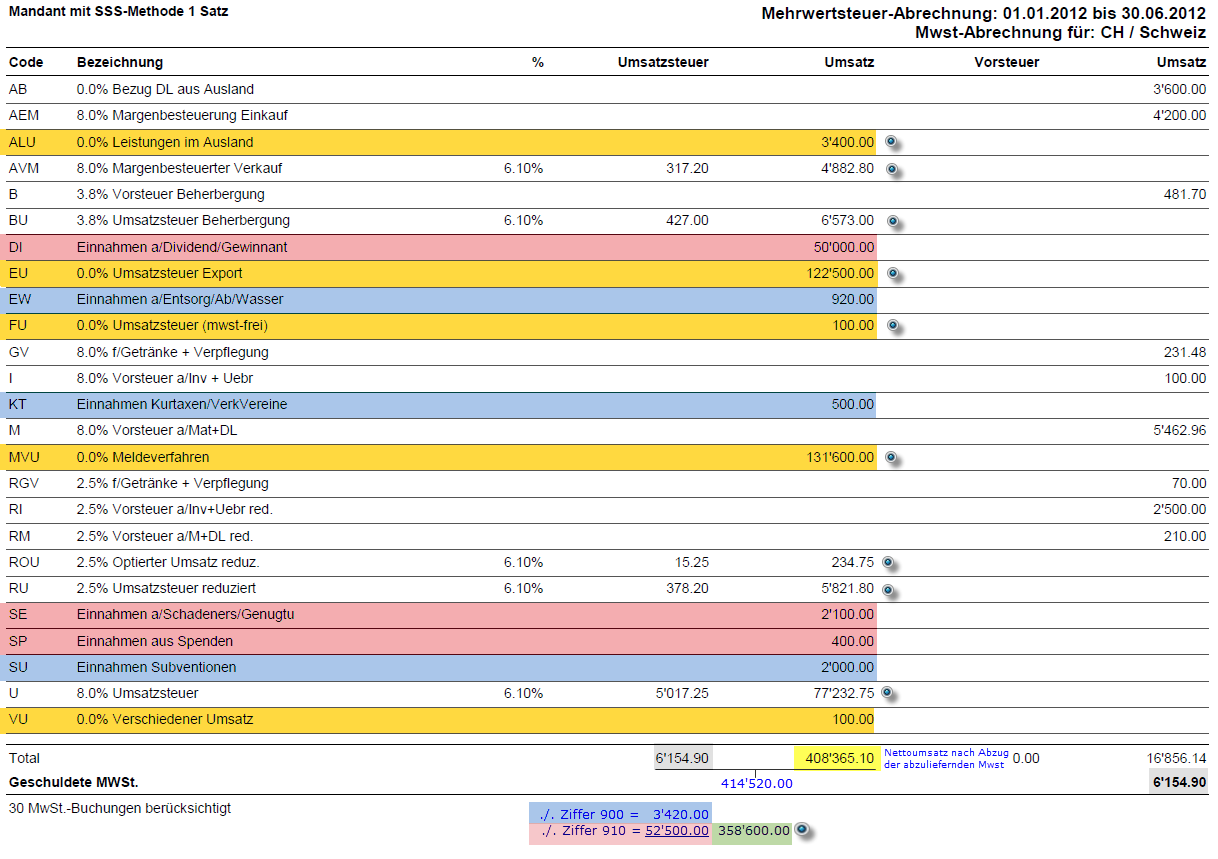Open the underlined Ziffer 910 amount 52'500.00
This screenshot has width=1218, height=859.
677,831
